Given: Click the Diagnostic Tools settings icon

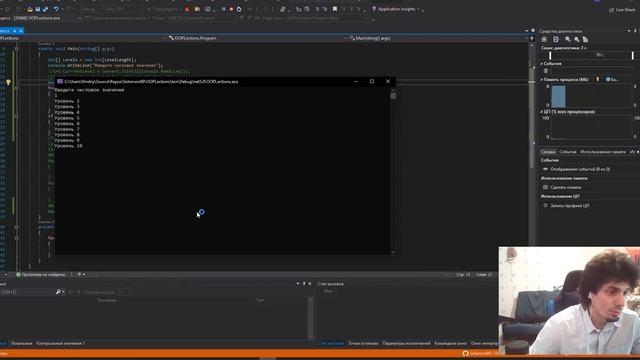Looking at the screenshot, I should (x=544, y=39).
